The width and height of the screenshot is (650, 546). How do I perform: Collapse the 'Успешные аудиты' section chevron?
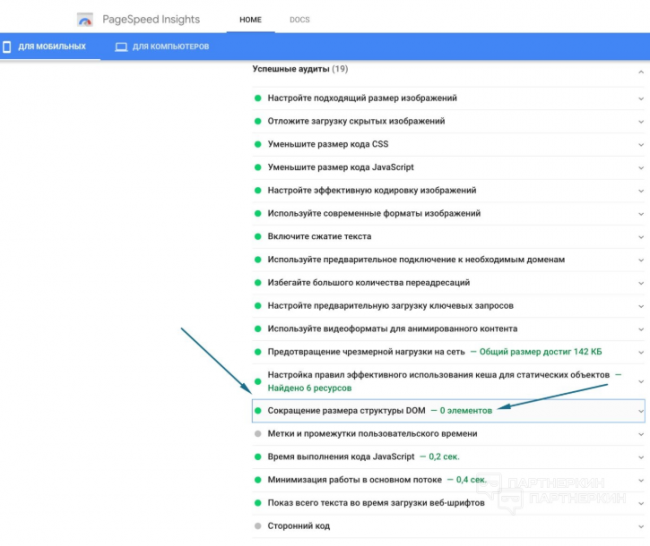pyautogui.click(x=640, y=71)
